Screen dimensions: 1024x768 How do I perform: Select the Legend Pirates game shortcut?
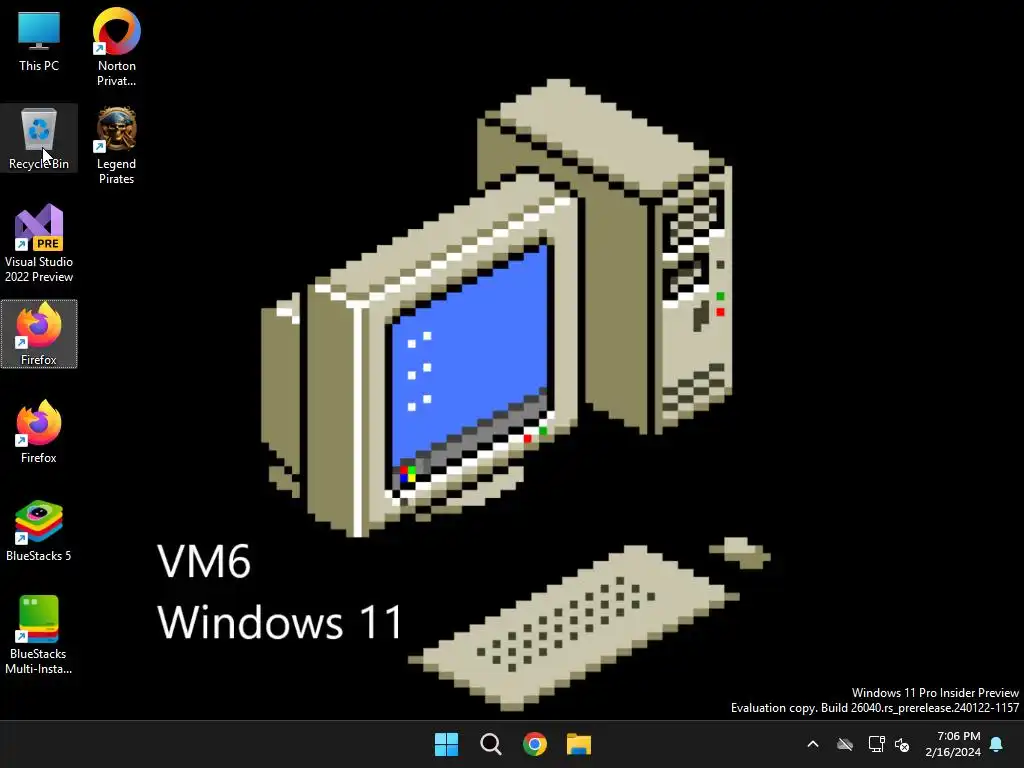point(116,145)
